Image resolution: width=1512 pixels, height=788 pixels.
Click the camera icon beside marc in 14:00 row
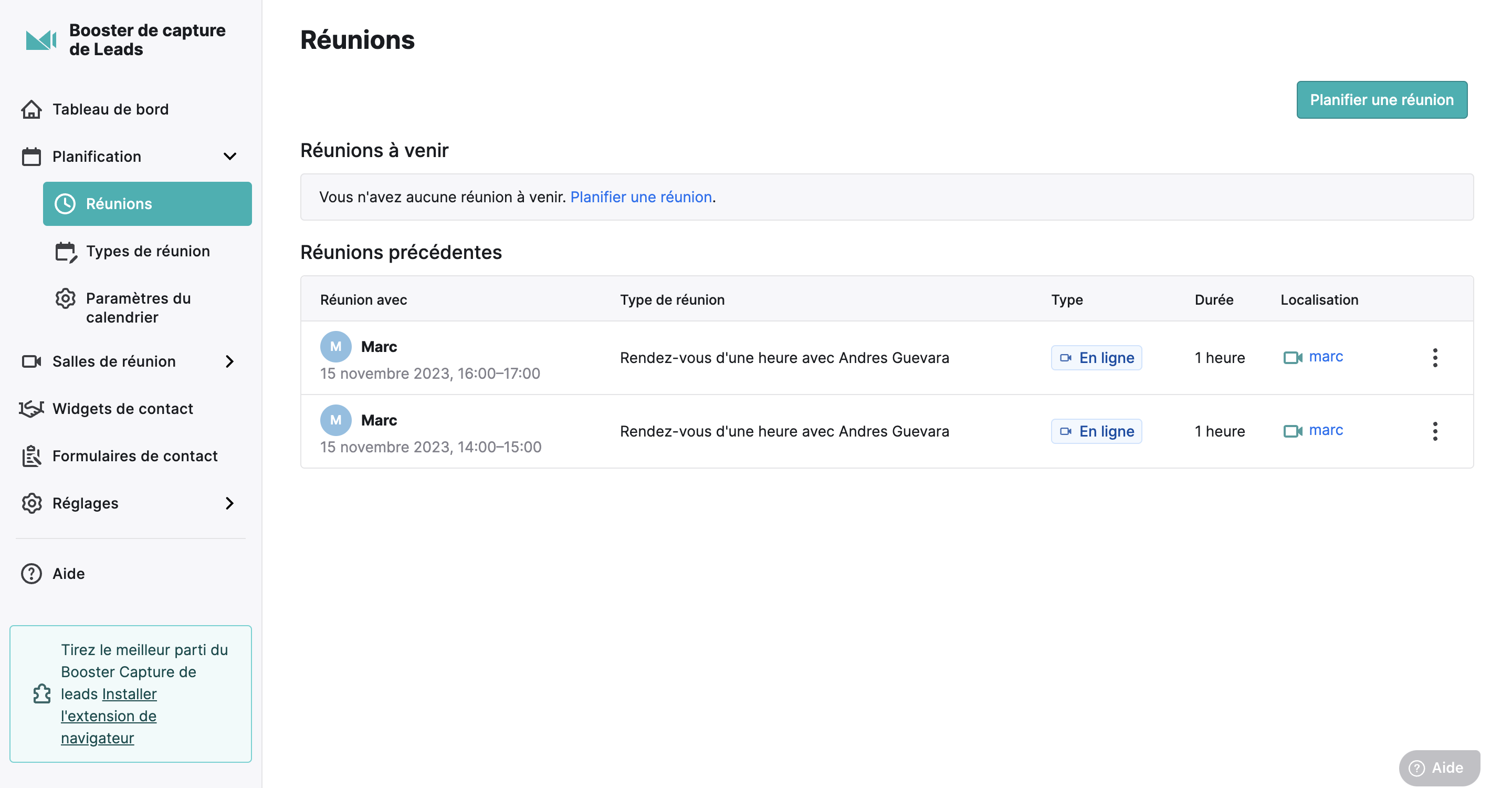tap(1293, 431)
